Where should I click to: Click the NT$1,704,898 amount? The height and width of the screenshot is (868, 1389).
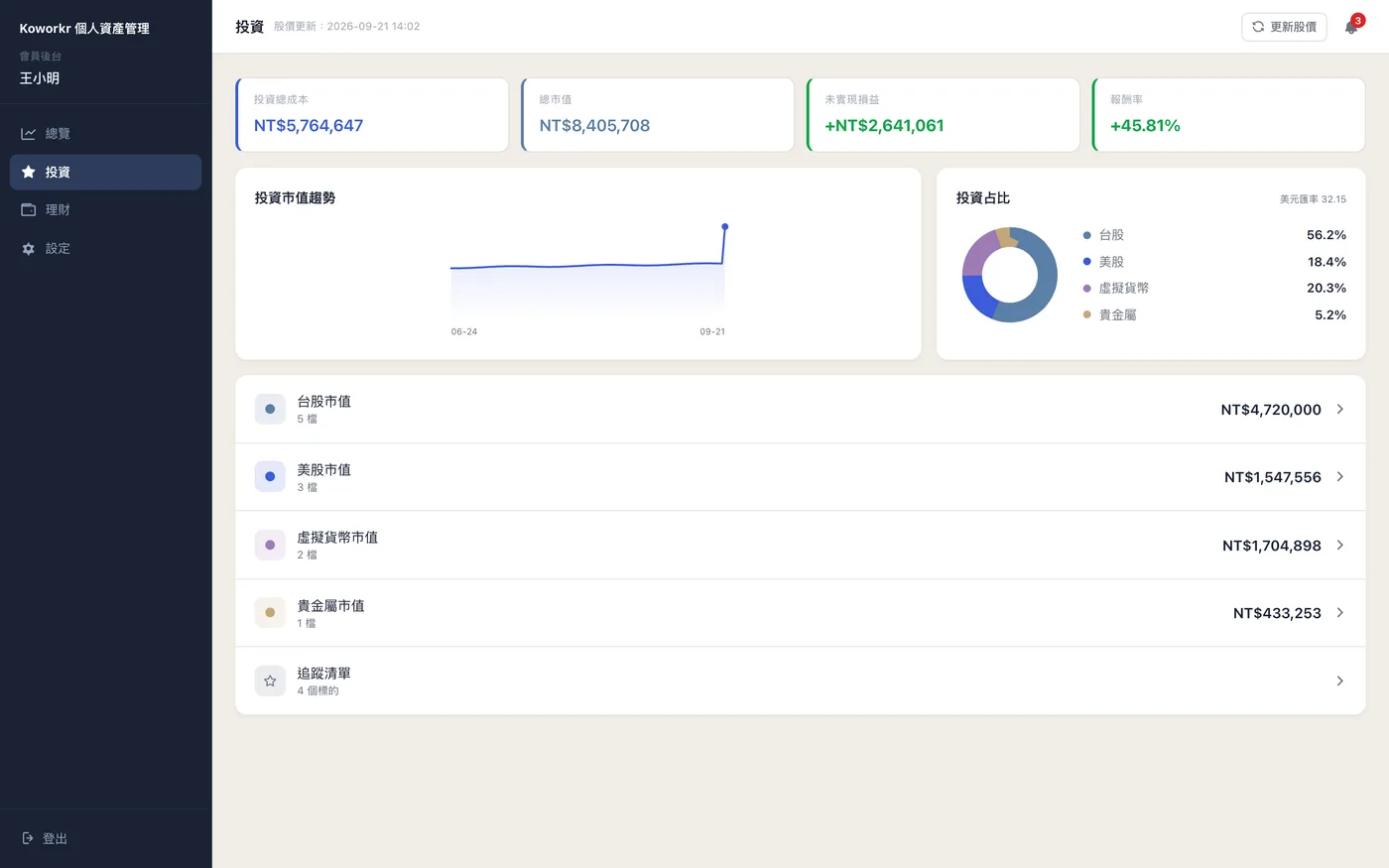[x=1272, y=546]
